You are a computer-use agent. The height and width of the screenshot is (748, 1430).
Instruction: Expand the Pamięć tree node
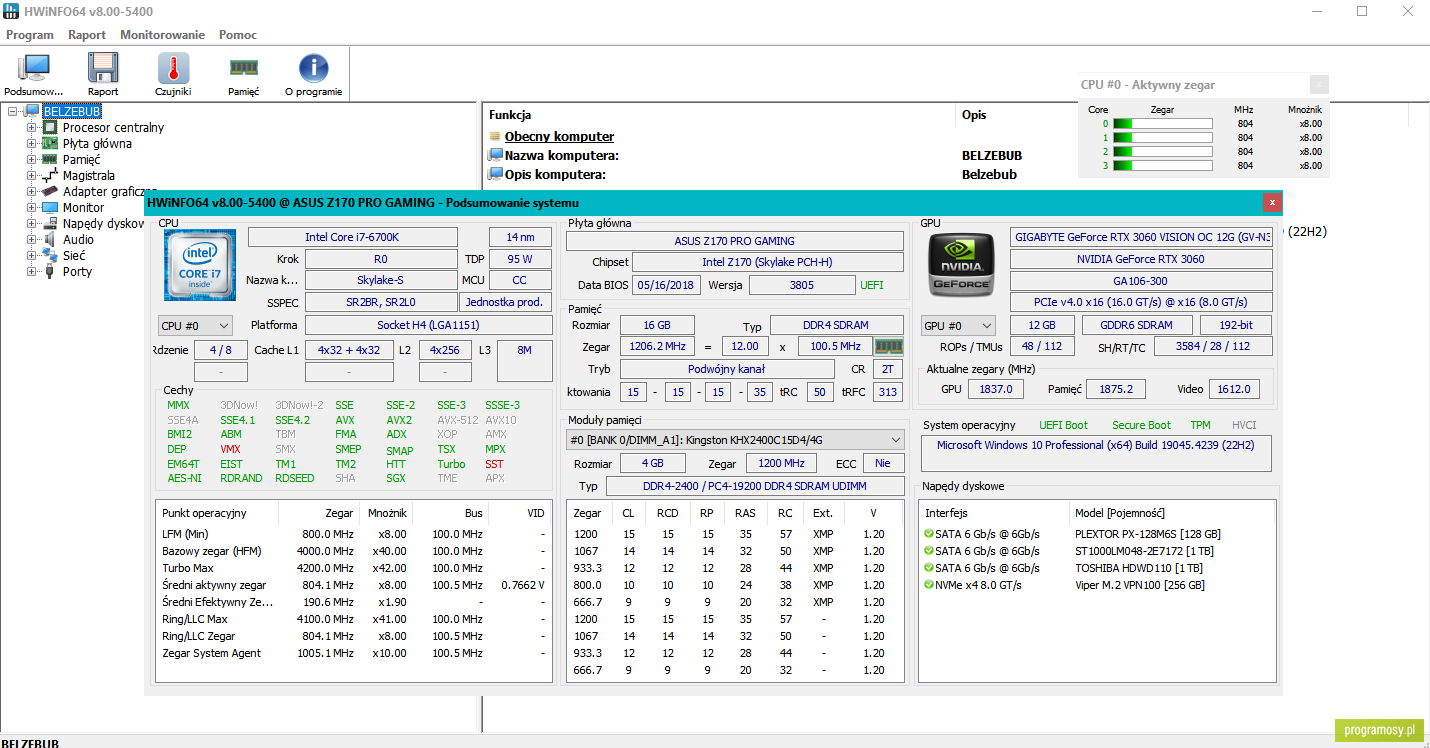tap(31, 160)
